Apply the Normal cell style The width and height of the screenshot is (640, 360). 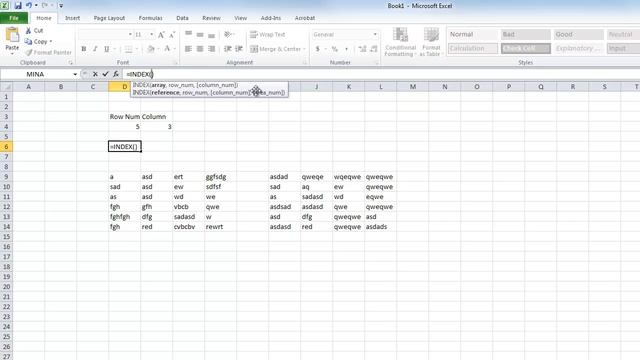473,34
